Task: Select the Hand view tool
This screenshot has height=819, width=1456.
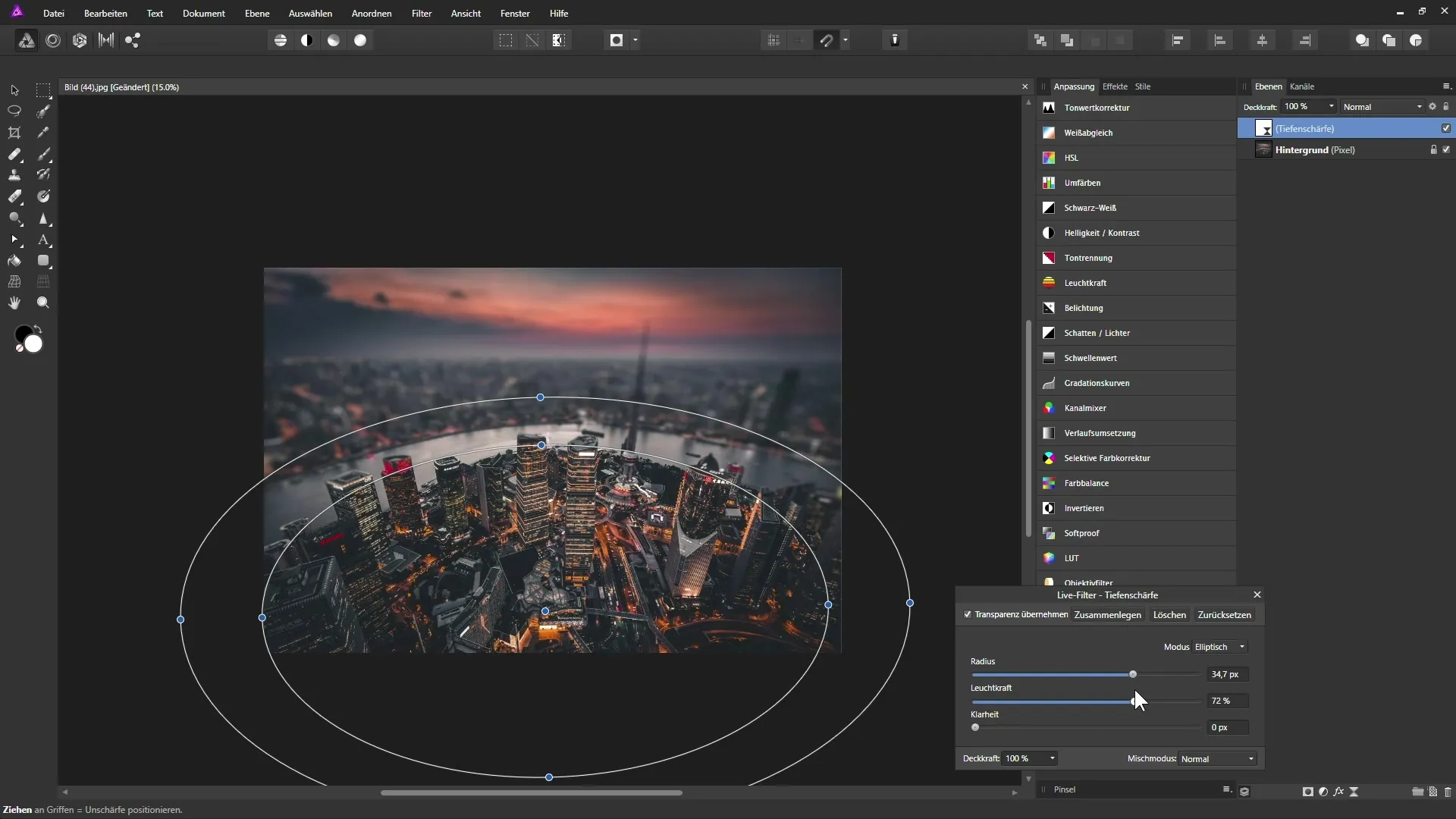Action: (x=14, y=303)
